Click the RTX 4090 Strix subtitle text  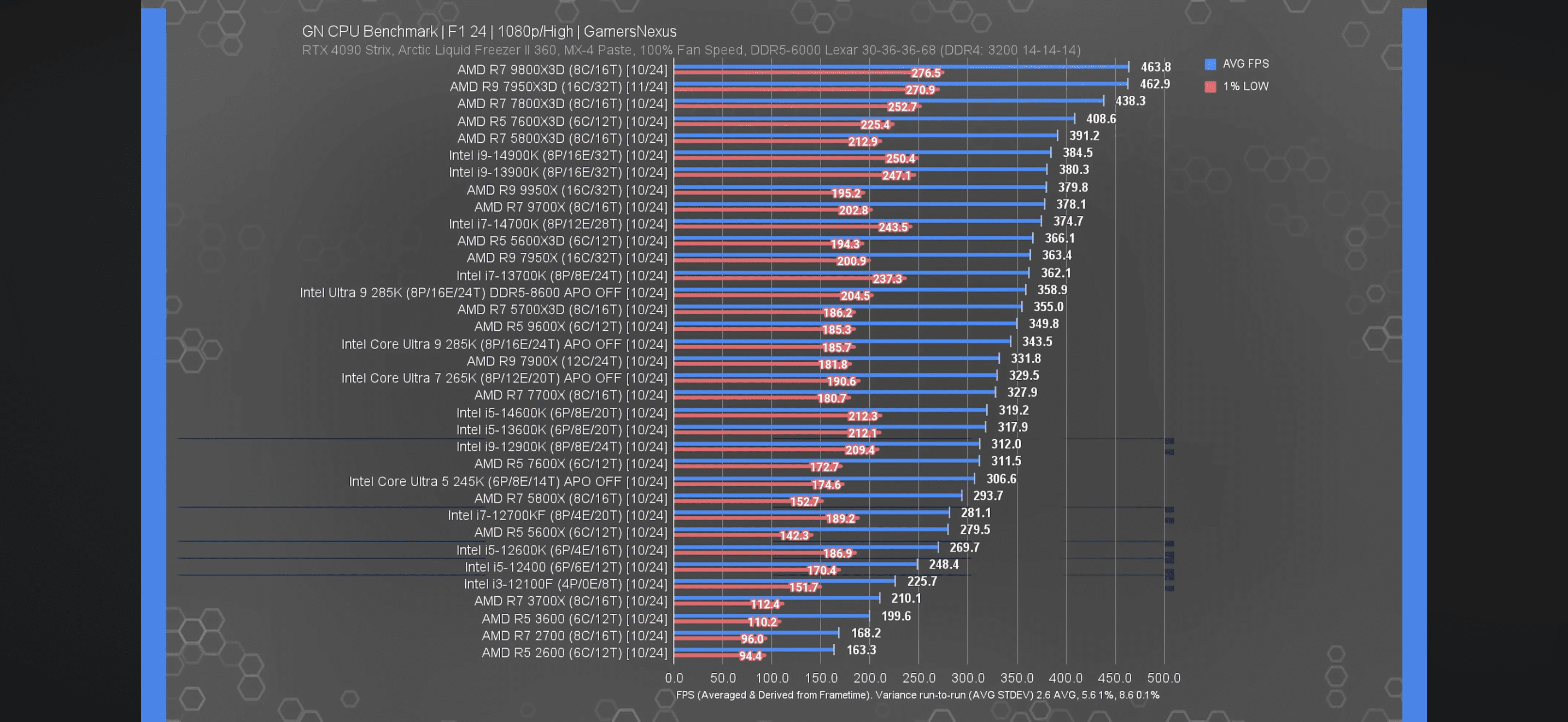click(x=691, y=50)
